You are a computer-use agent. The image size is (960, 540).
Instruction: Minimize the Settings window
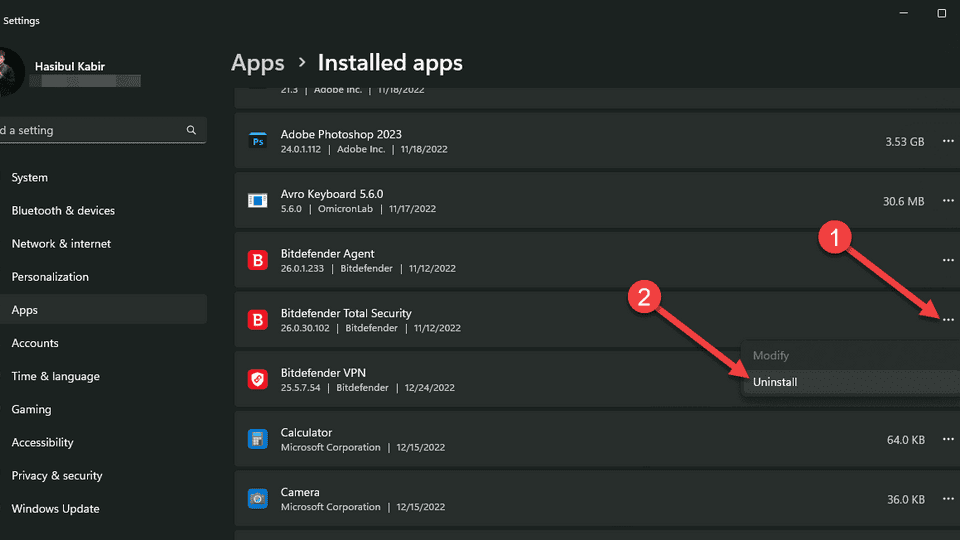tap(904, 13)
